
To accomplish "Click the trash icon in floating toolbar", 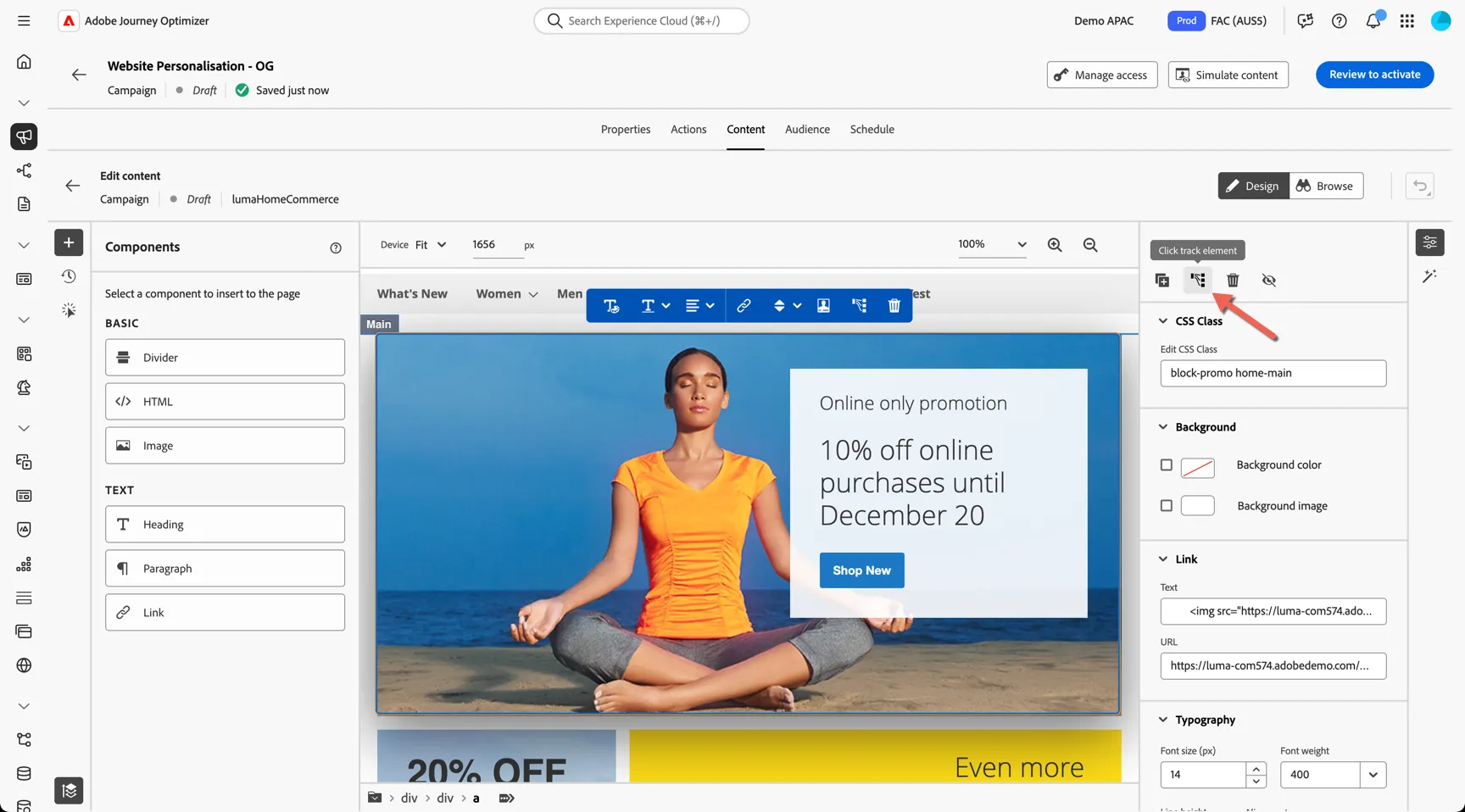I will coord(894,305).
